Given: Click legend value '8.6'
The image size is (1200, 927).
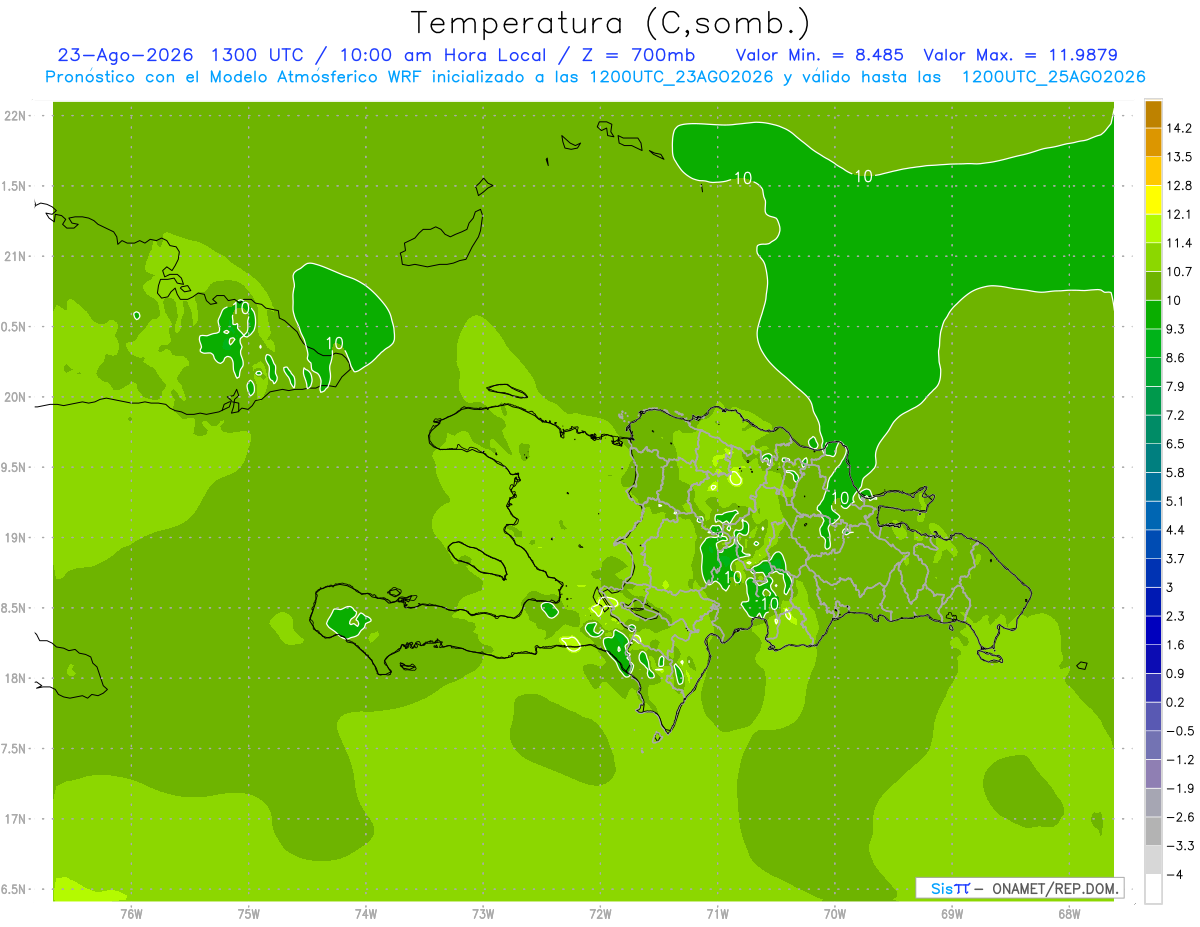Looking at the screenshot, I should (x=1176, y=357).
